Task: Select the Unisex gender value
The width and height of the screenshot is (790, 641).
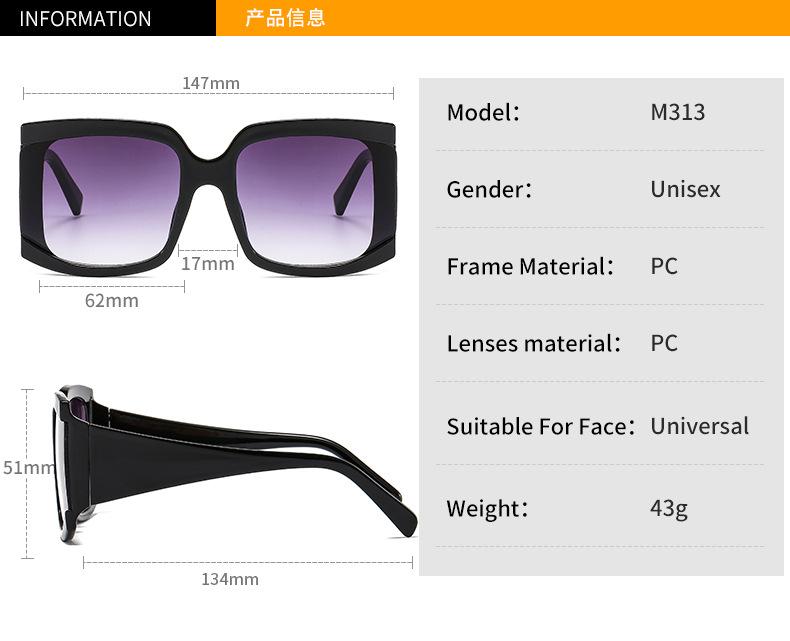Action: 685,189
